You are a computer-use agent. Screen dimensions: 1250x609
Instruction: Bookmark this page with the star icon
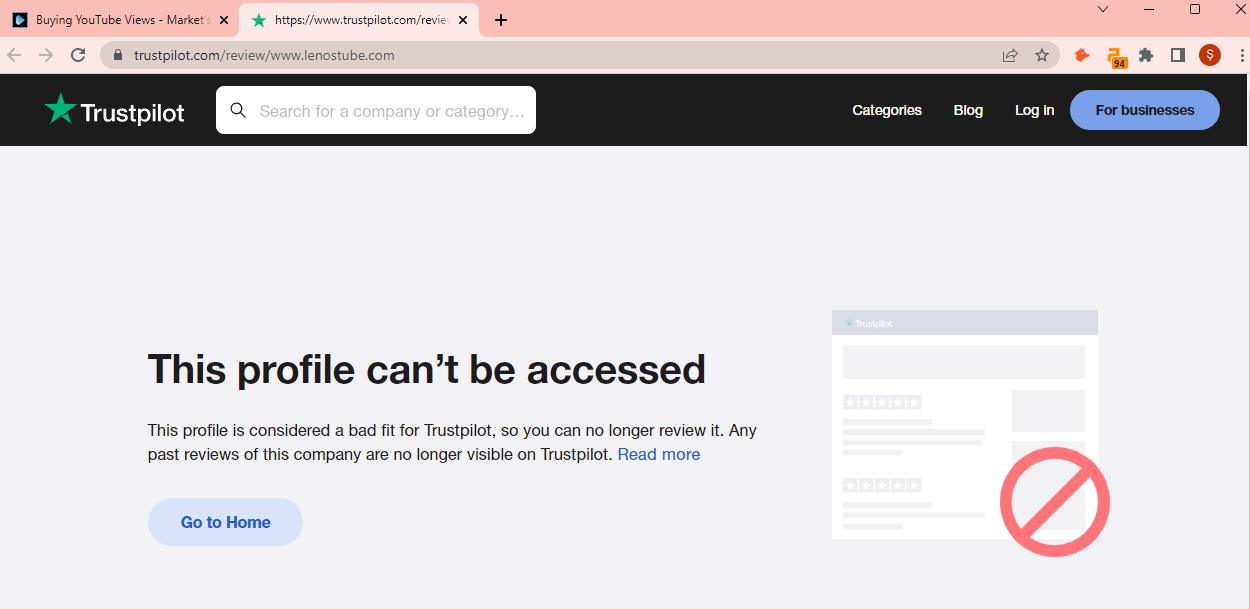(x=1042, y=55)
